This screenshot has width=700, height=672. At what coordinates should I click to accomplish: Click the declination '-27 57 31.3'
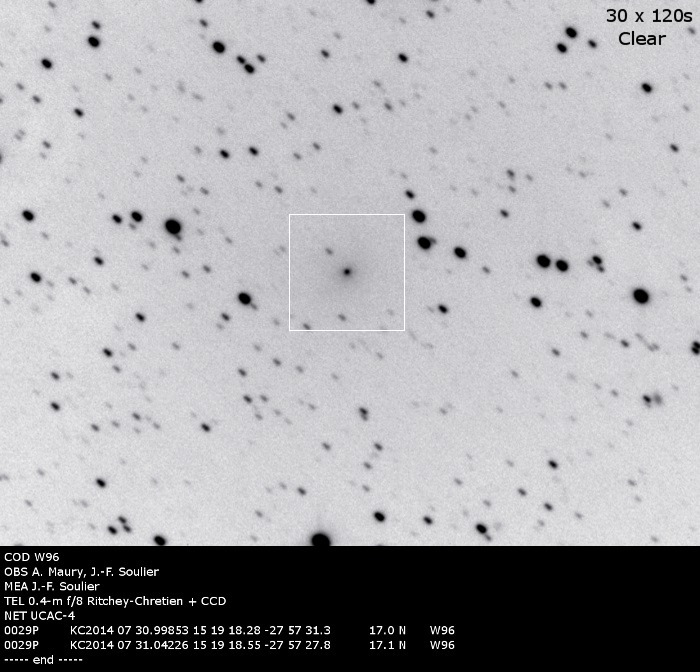point(297,630)
